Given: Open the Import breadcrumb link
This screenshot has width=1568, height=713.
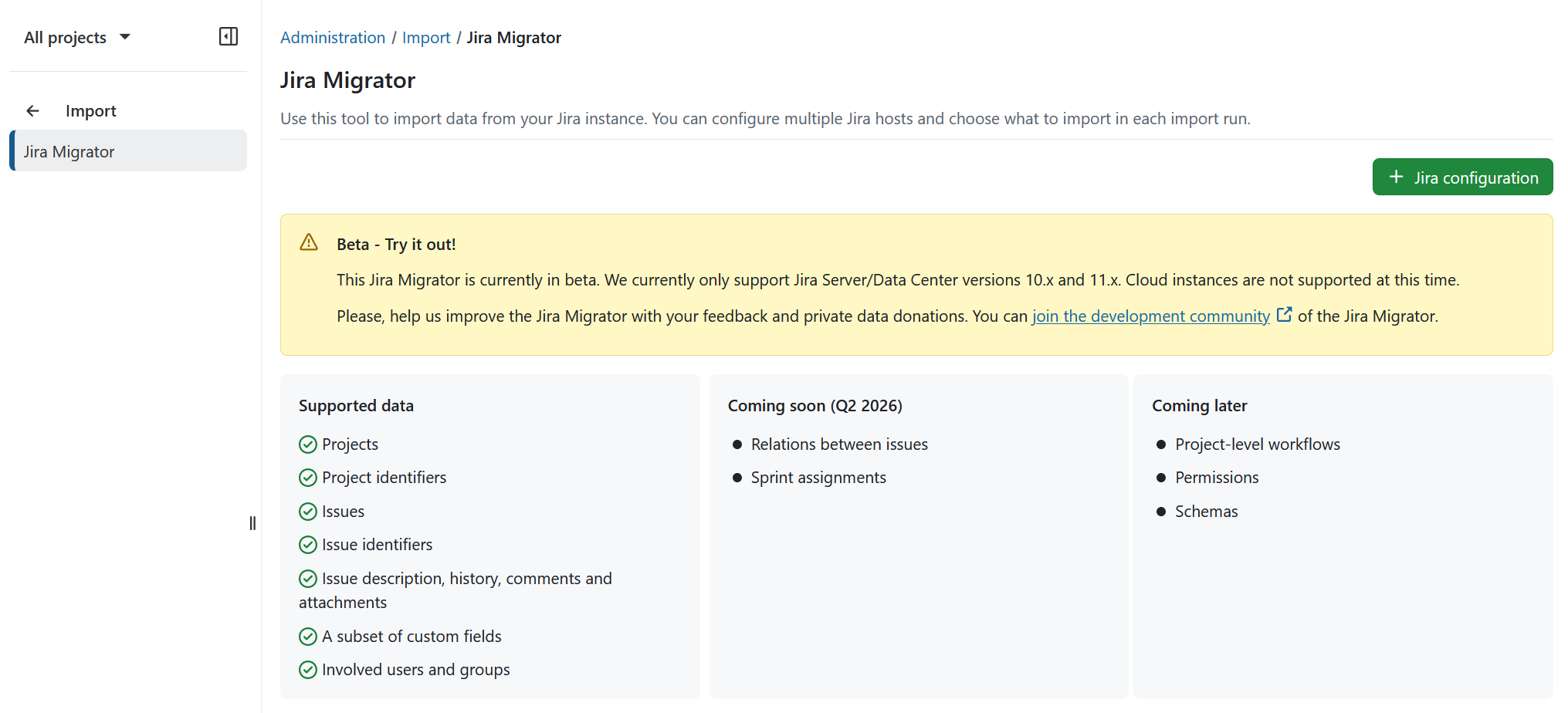Looking at the screenshot, I should click(426, 38).
